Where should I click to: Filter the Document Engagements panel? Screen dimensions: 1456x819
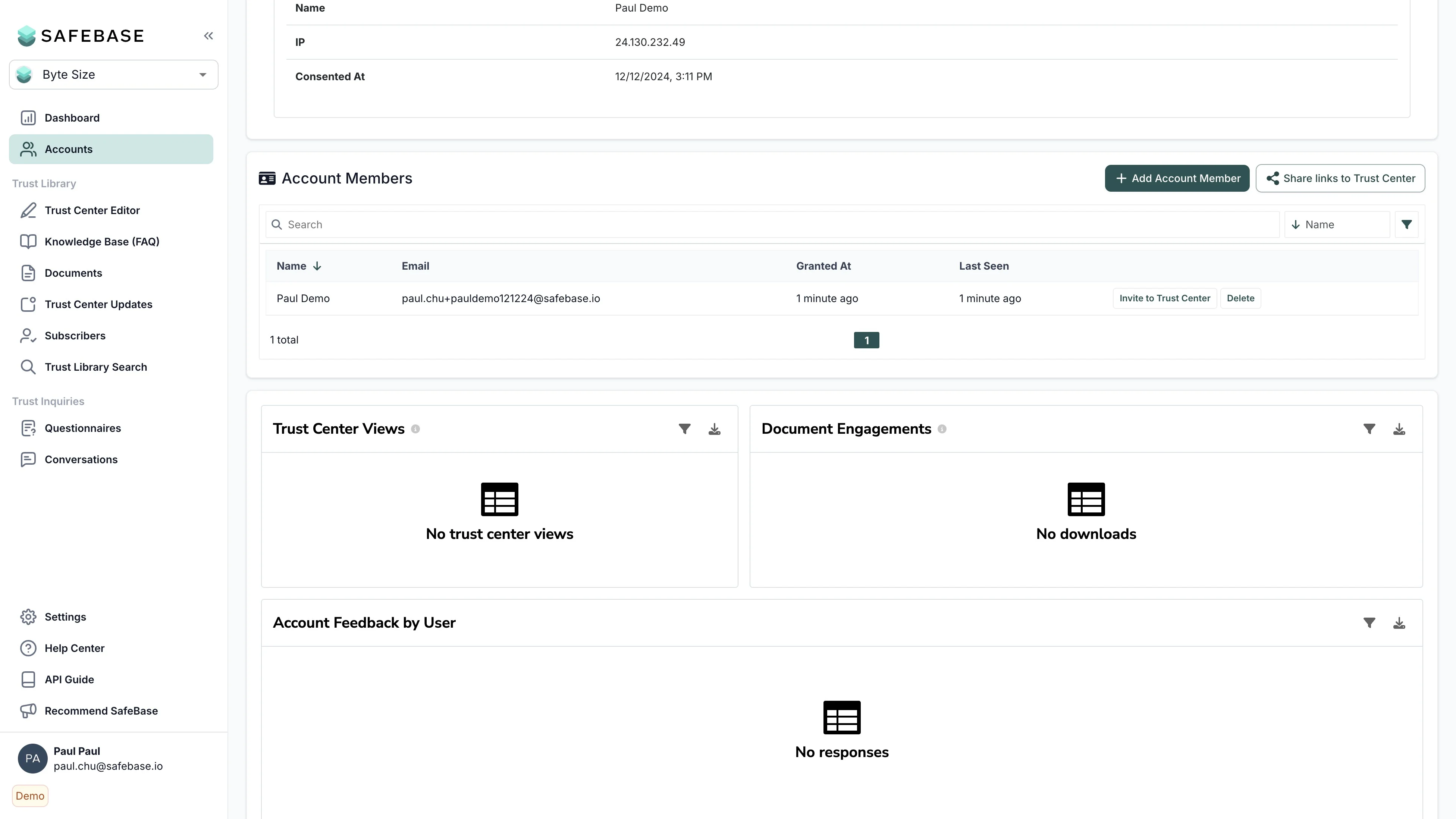pos(1369,429)
